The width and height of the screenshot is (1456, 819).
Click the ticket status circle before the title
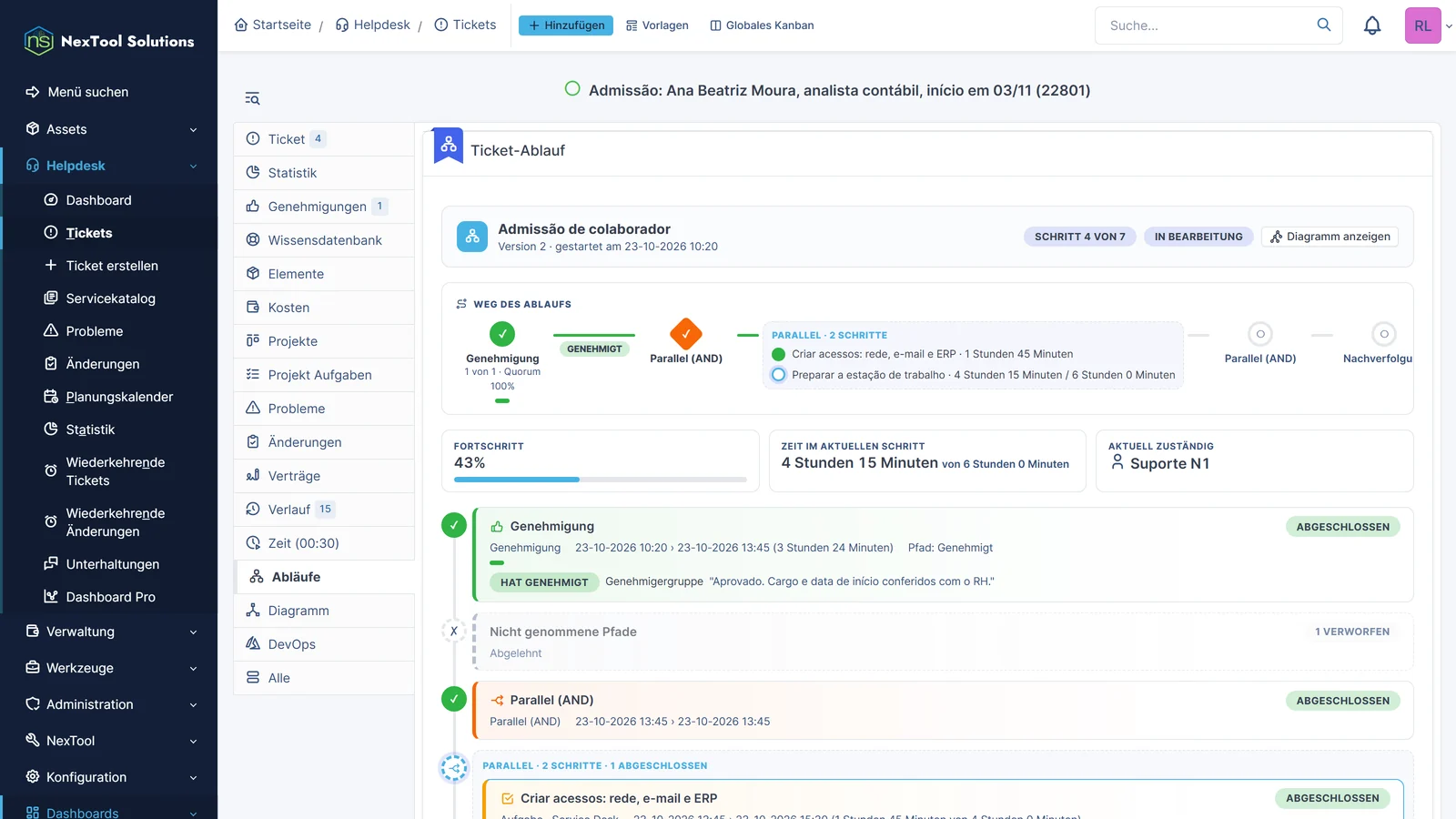tap(572, 89)
